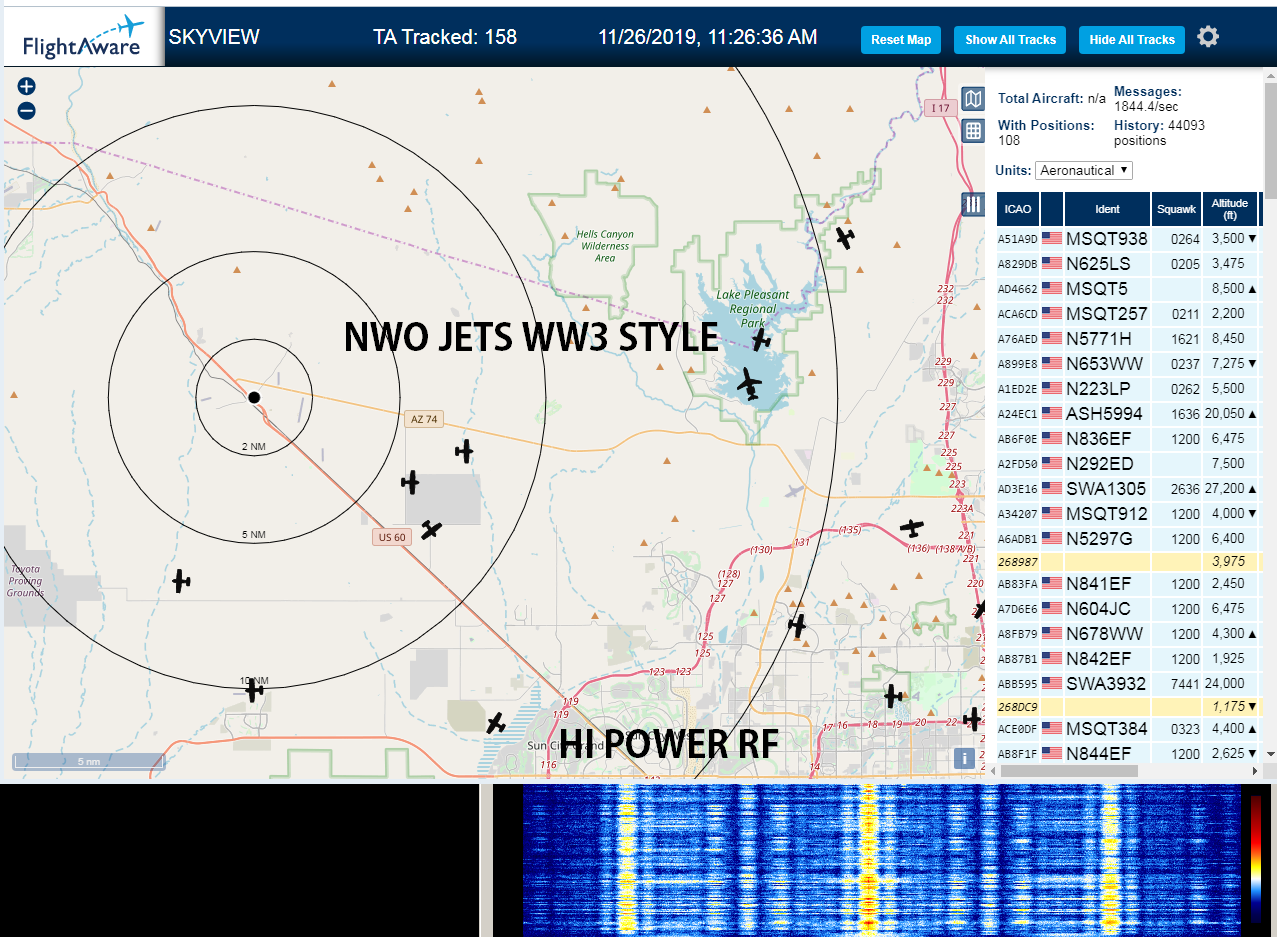Open the Units dropdown set to Aeronautical
The image size is (1277, 937).
point(1084,170)
